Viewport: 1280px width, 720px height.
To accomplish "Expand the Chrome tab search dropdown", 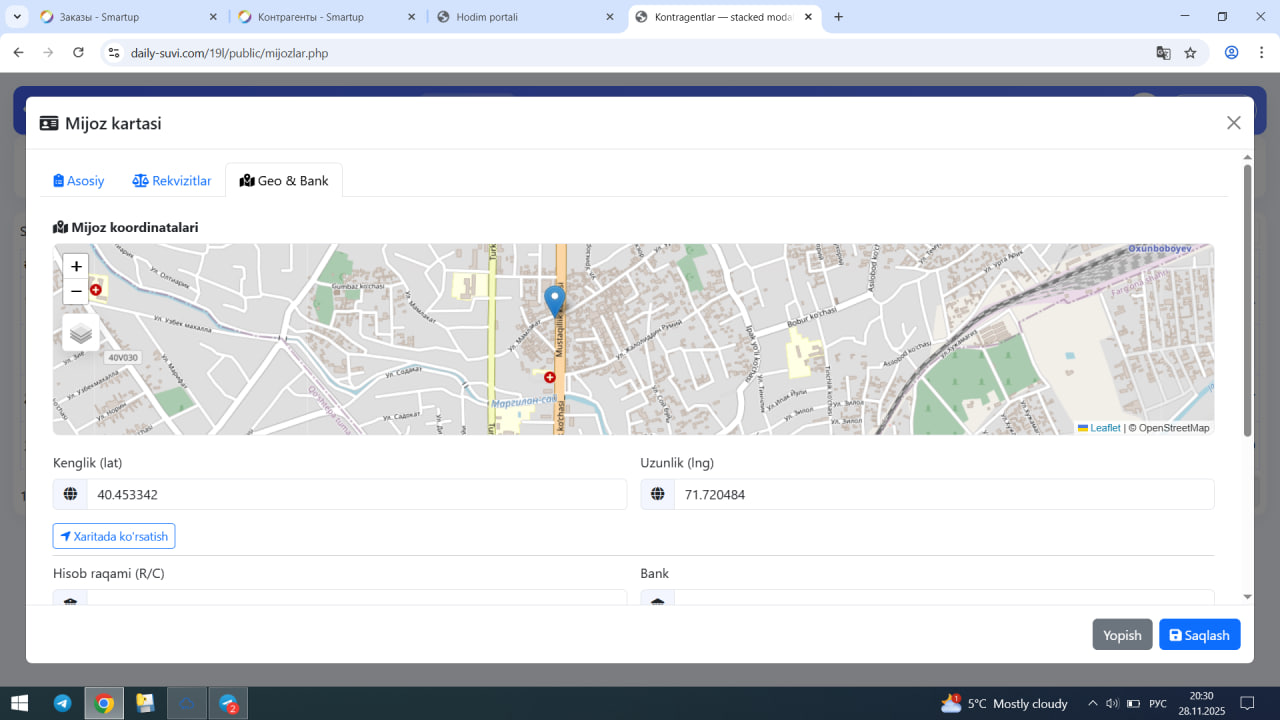I will (17, 17).
